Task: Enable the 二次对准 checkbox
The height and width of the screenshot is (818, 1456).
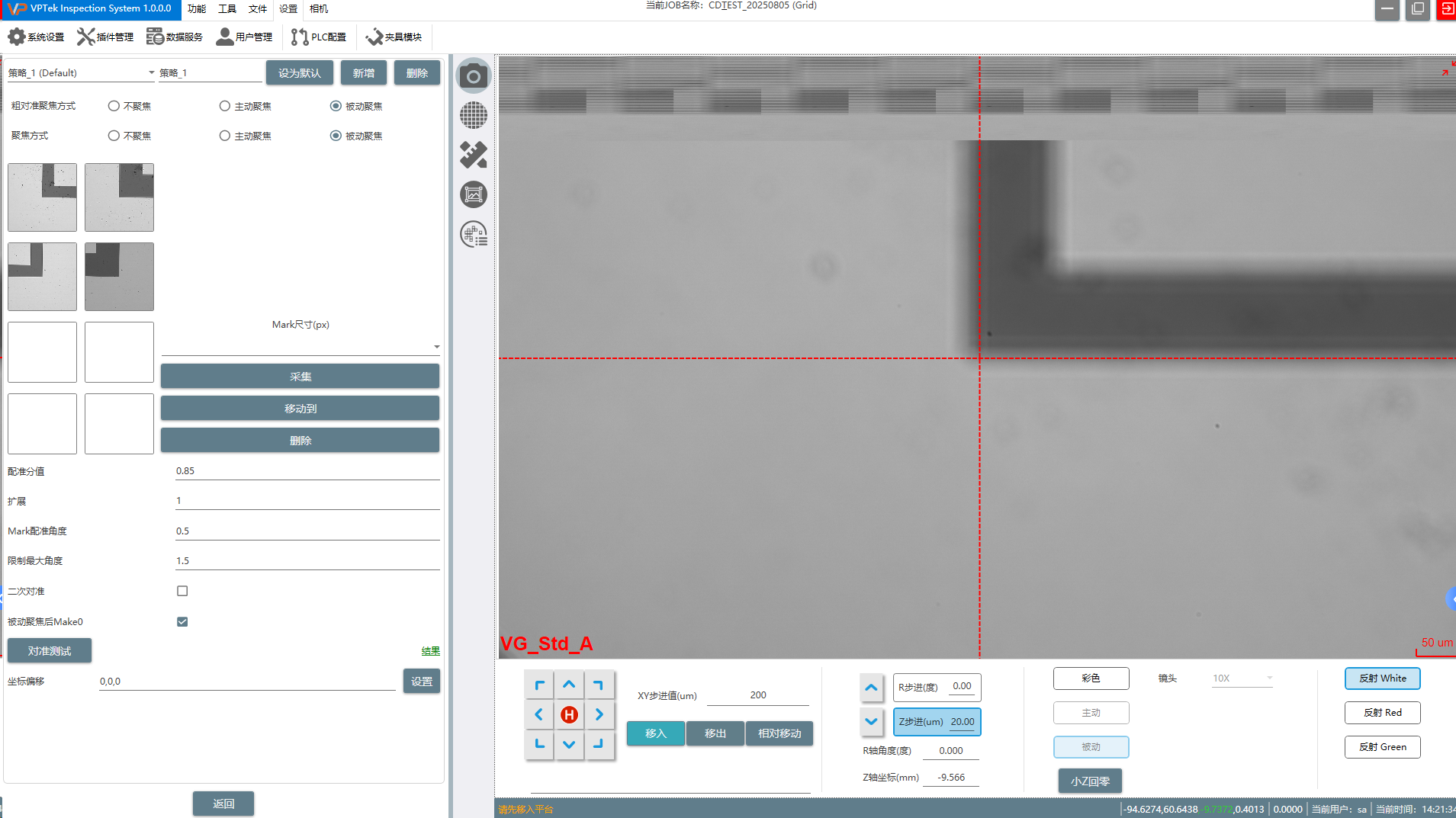Action: tap(182, 591)
